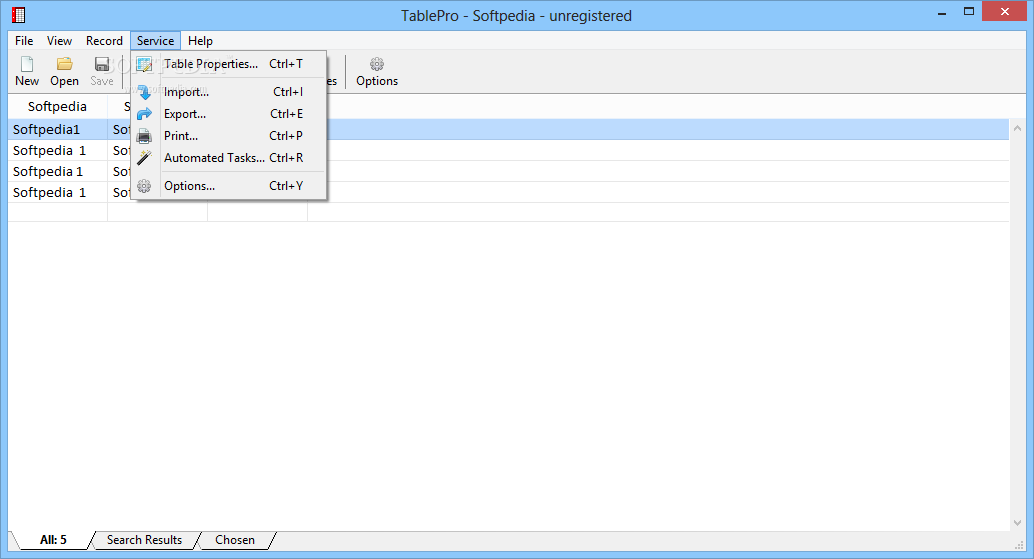Click the Import down-arrow menu icon
Image resolution: width=1034 pixels, height=559 pixels.
(x=144, y=92)
